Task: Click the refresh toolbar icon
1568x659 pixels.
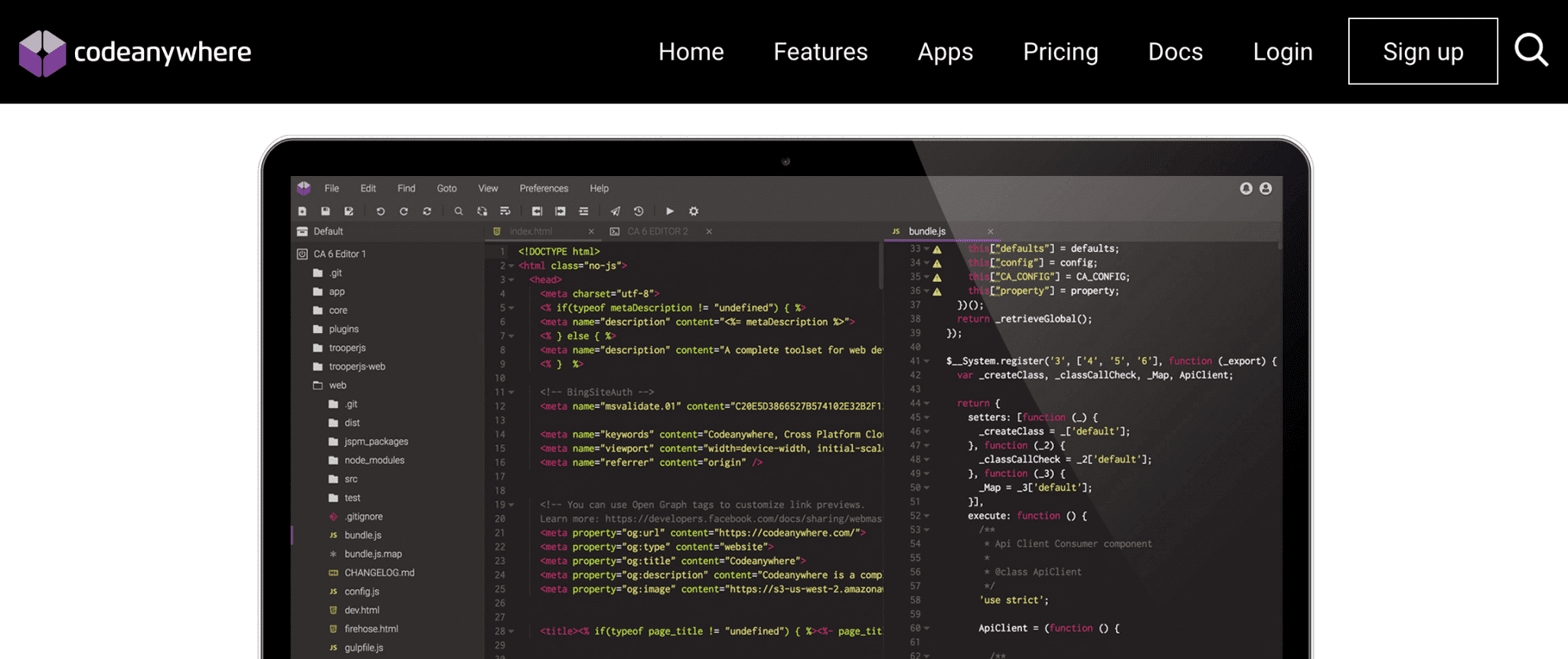Action: click(x=427, y=211)
